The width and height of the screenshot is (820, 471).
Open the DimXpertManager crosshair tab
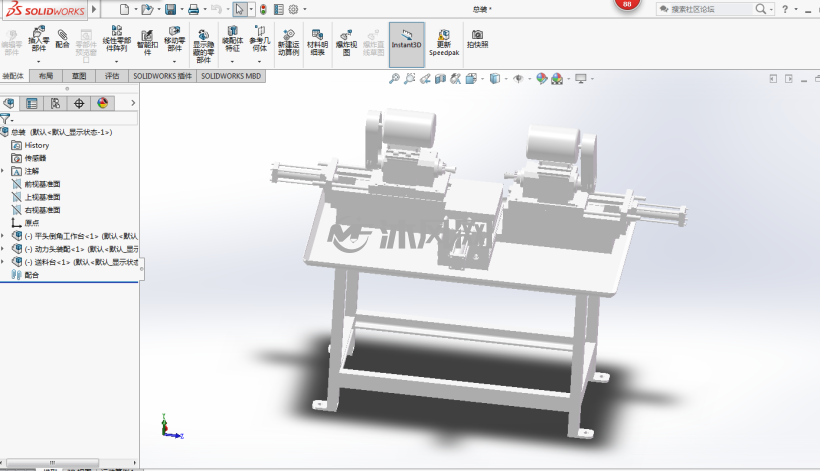pos(79,103)
